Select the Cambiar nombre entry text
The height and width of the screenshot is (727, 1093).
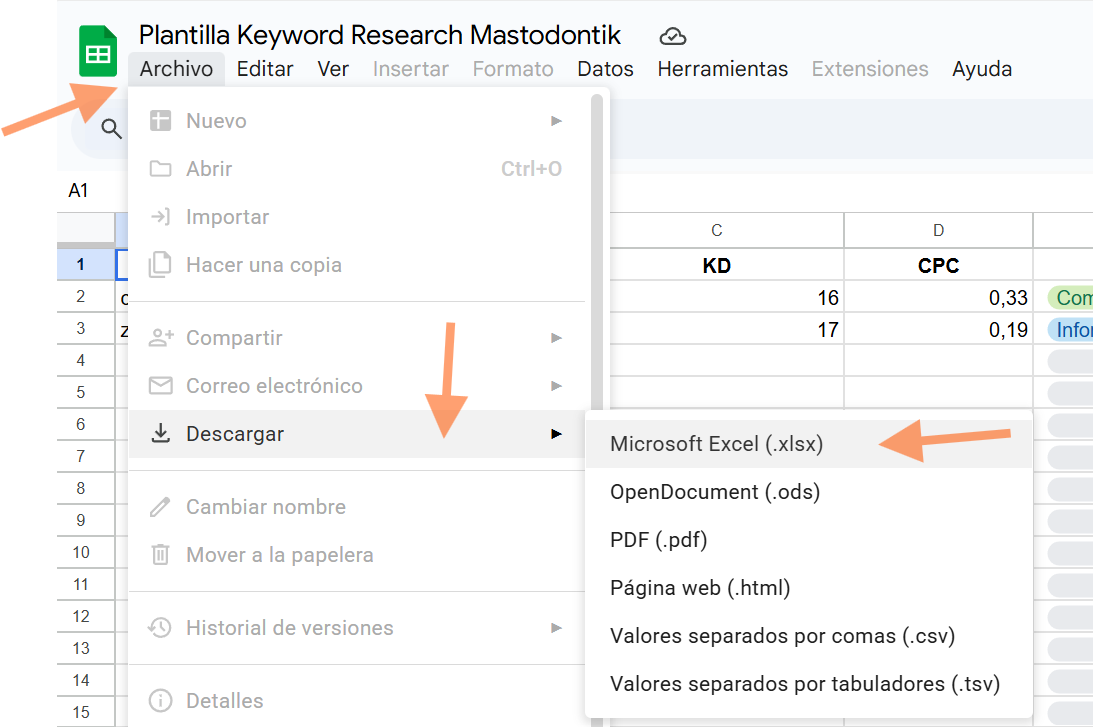click(x=266, y=507)
